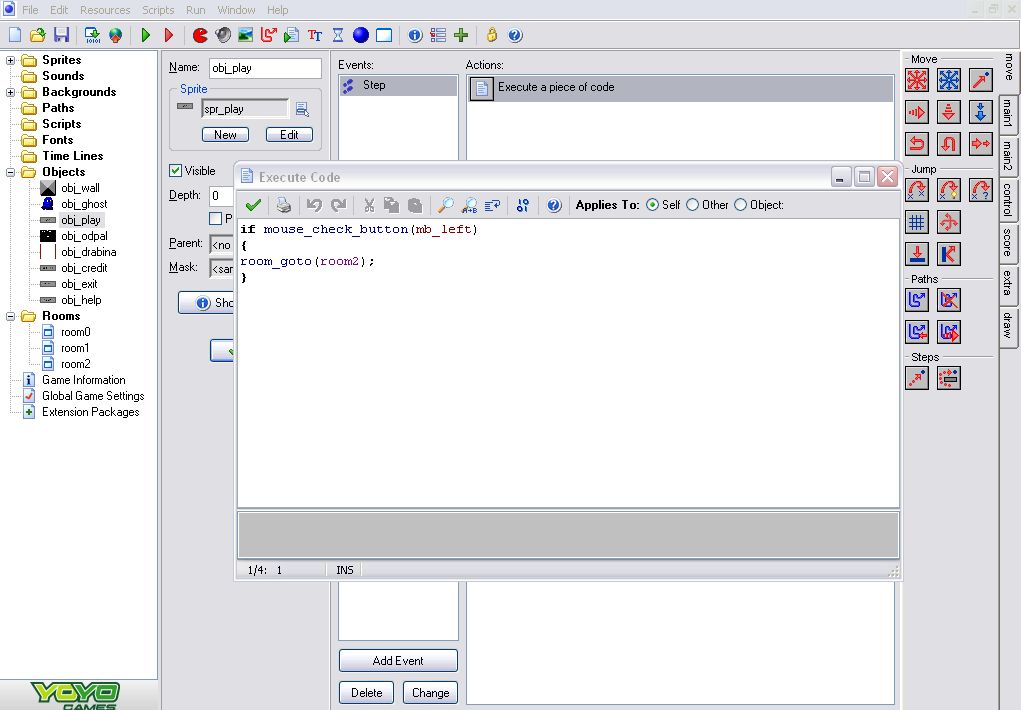Select the Other radio button
The width and height of the screenshot is (1021, 710).
click(x=693, y=205)
